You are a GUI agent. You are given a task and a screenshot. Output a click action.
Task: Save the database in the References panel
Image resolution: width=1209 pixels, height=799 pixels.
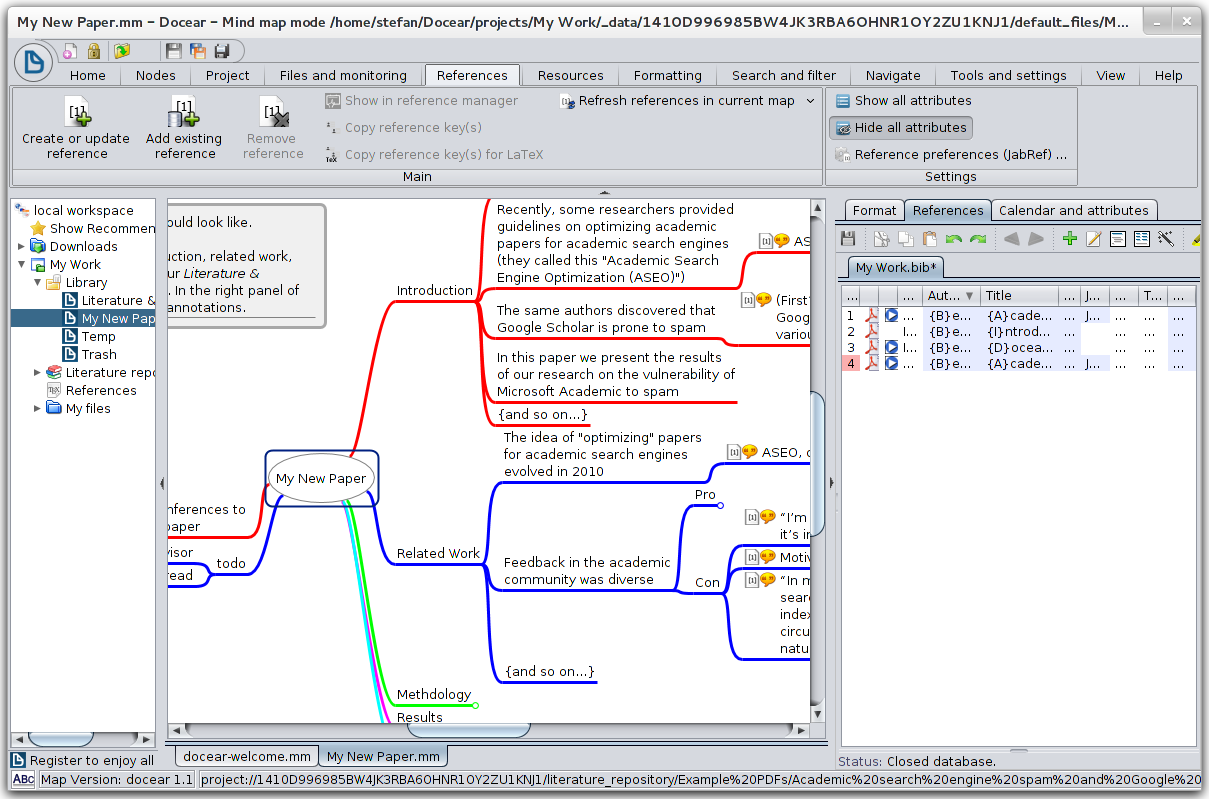coord(848,239)
